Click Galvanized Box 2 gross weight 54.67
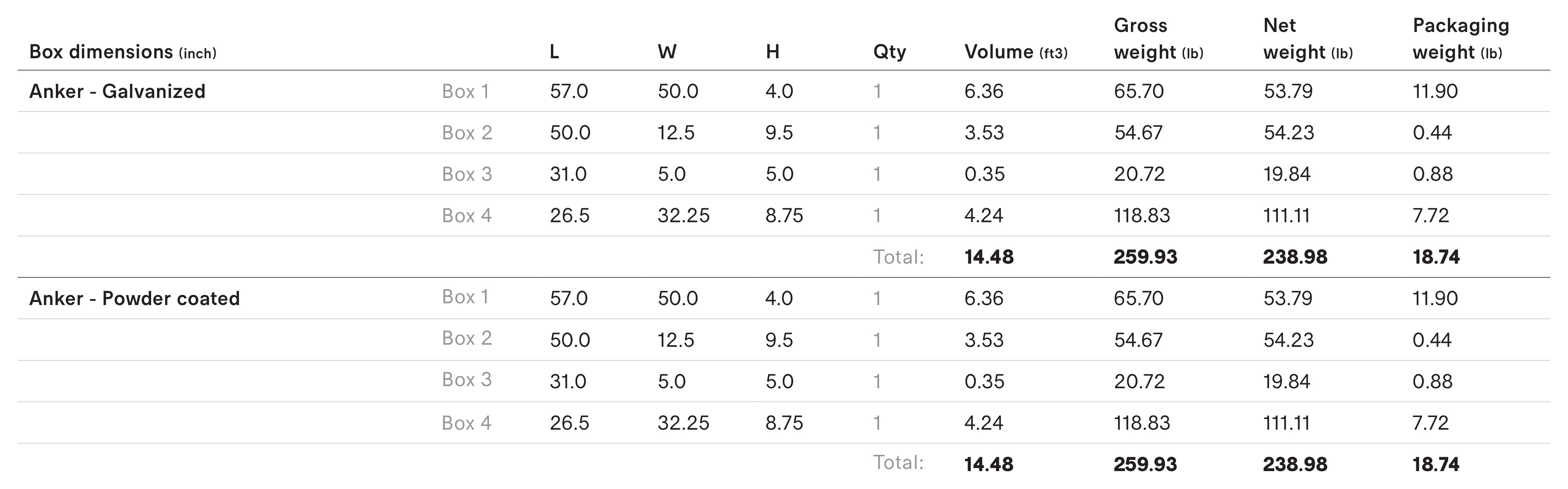This screenshot has height=489, width=1568. tap(1138, 133)
